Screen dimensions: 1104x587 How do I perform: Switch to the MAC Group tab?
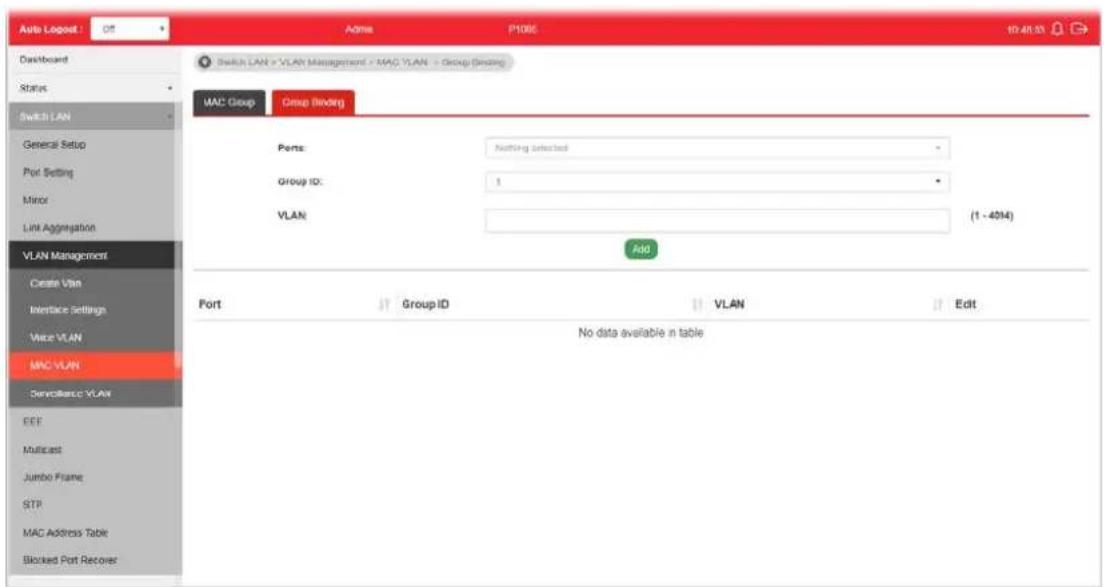229,103
